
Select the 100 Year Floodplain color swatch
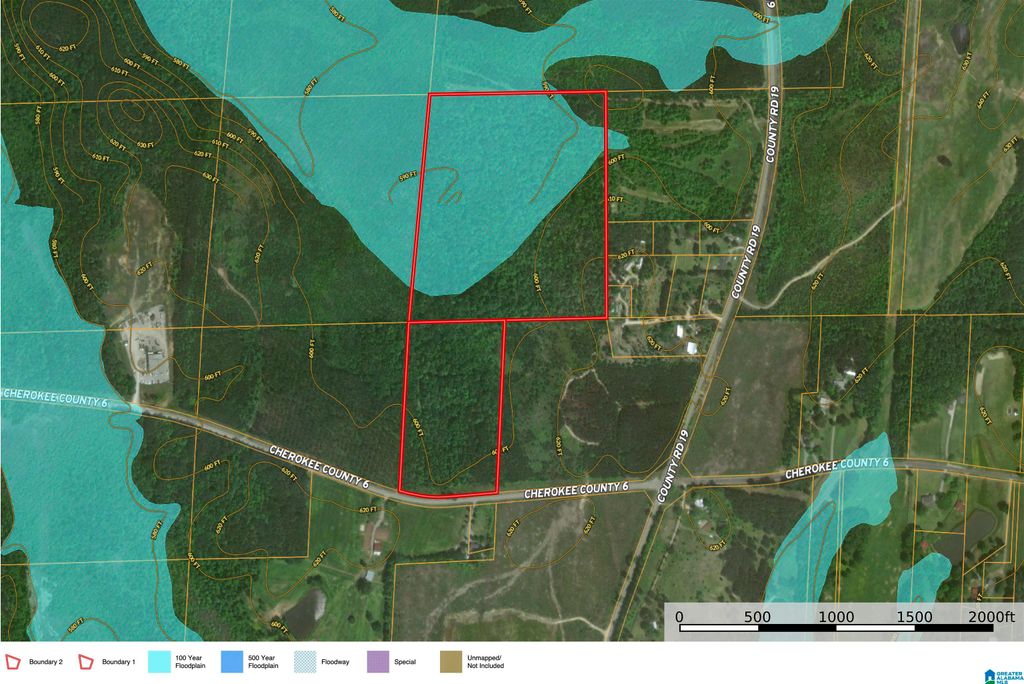click(159, 662)
